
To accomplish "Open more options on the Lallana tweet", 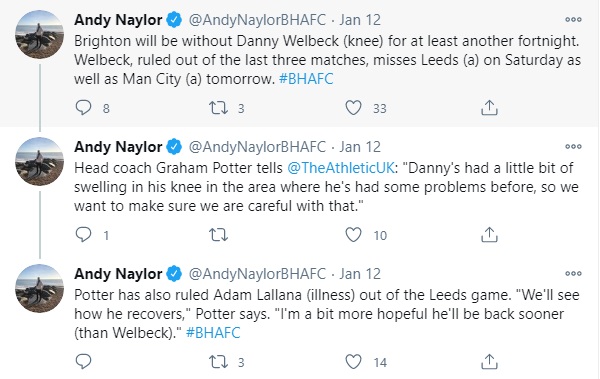I will tap(573, 274).
